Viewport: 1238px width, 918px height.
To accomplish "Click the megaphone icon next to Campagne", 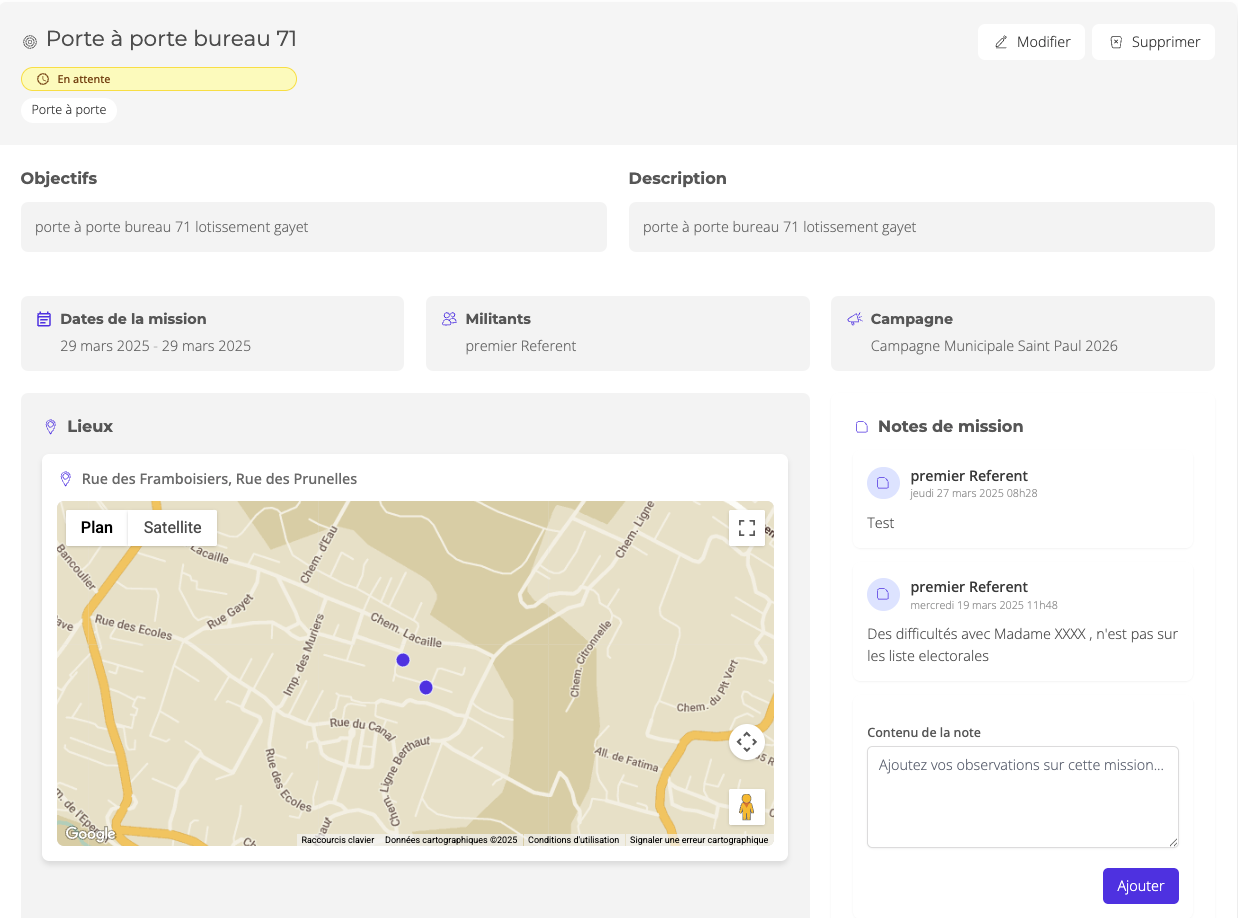I will pos(854,319).
